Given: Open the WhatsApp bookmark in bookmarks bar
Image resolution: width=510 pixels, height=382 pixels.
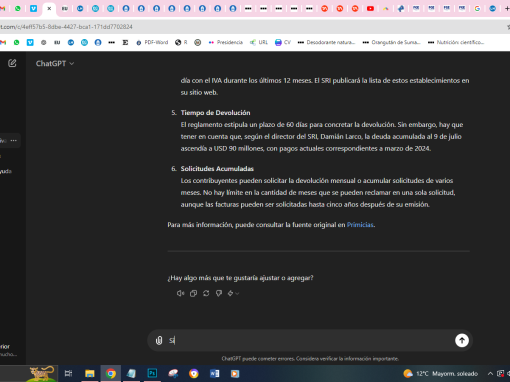Looking at the screenshot, I should pyautogui.click(x=16, y=42).
